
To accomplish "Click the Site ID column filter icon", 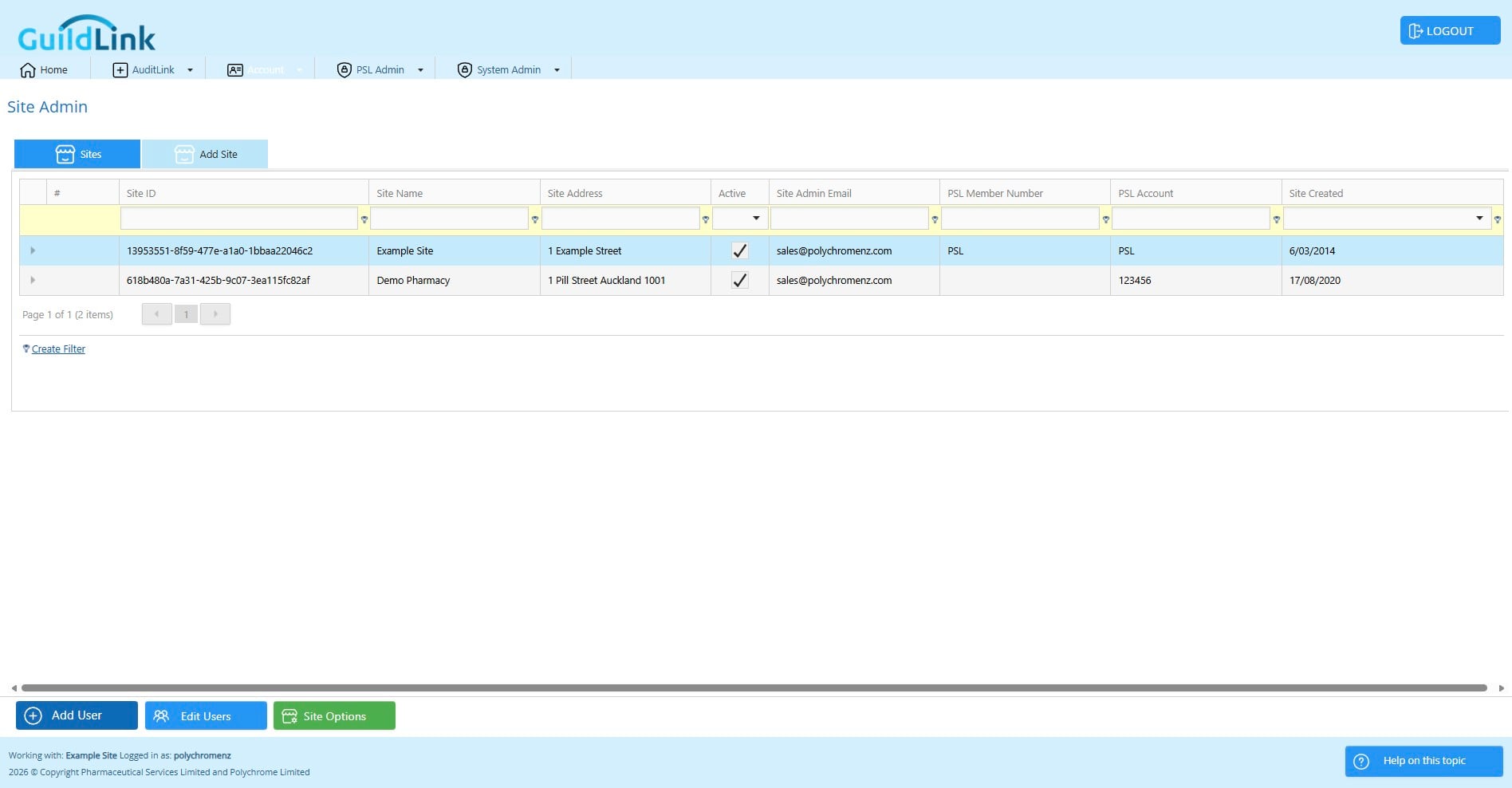I will coord(364,219).
